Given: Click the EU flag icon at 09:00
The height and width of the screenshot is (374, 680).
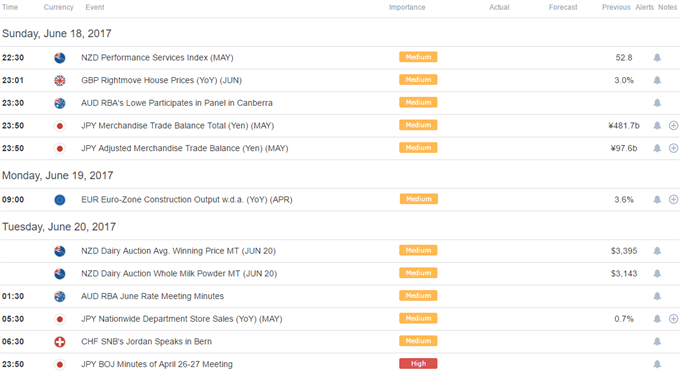Looking at the screenshot, I should click(60, 200).
